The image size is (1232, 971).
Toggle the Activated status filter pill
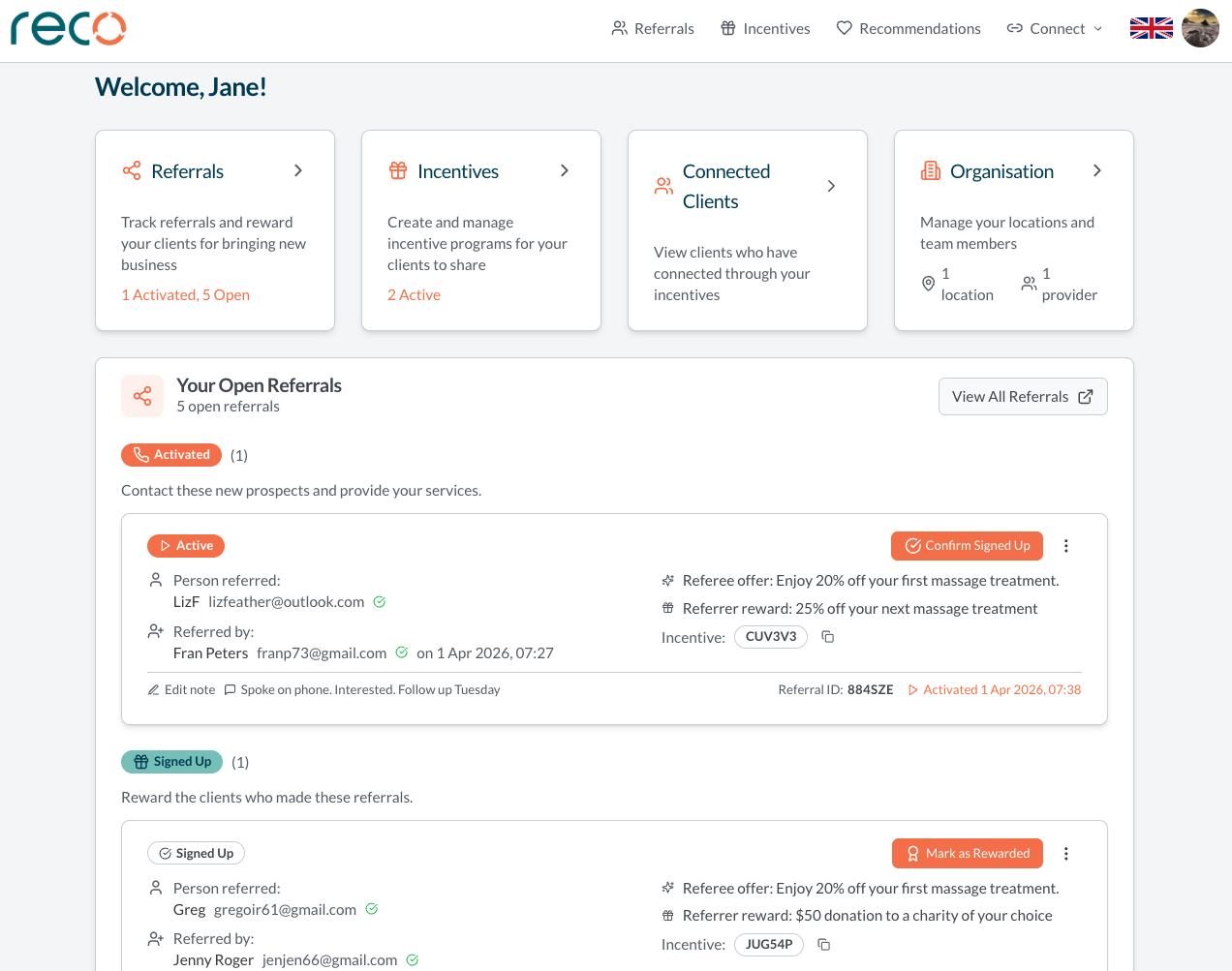pos(171,454)
